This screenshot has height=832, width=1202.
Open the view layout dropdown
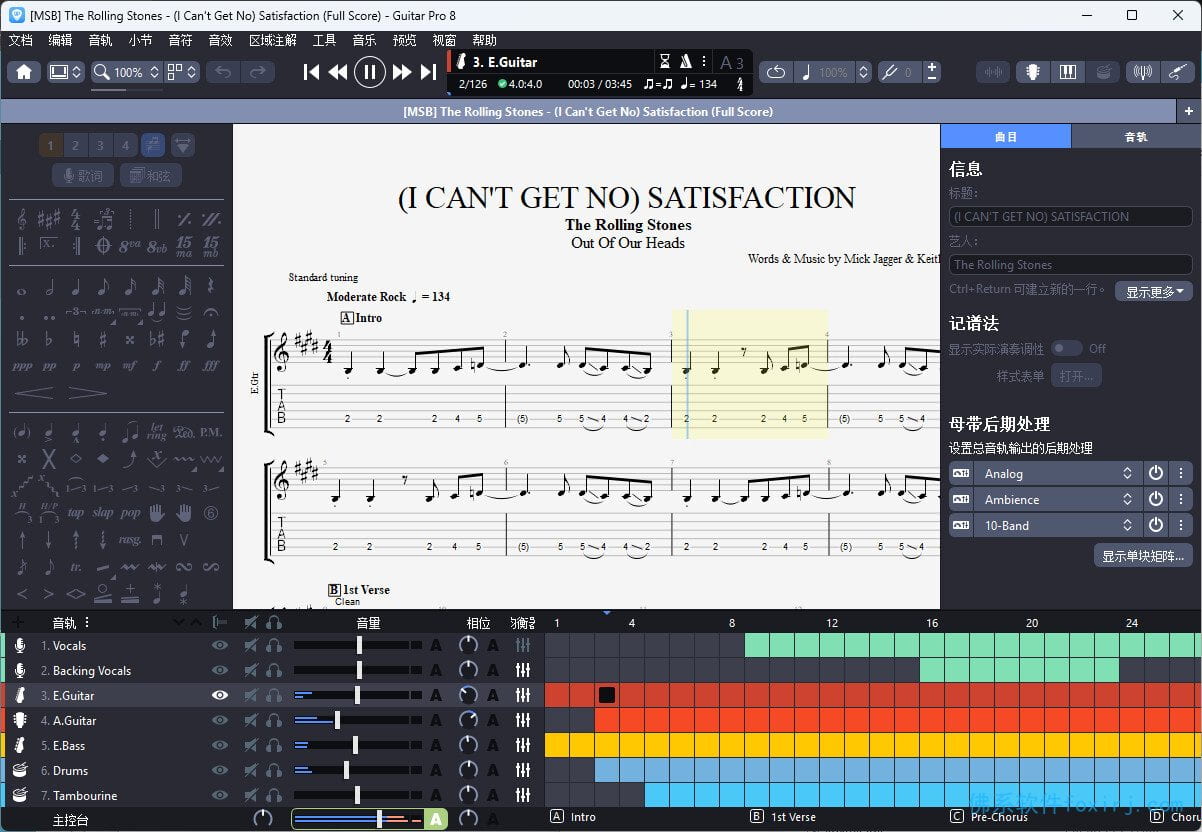(182, 72)
